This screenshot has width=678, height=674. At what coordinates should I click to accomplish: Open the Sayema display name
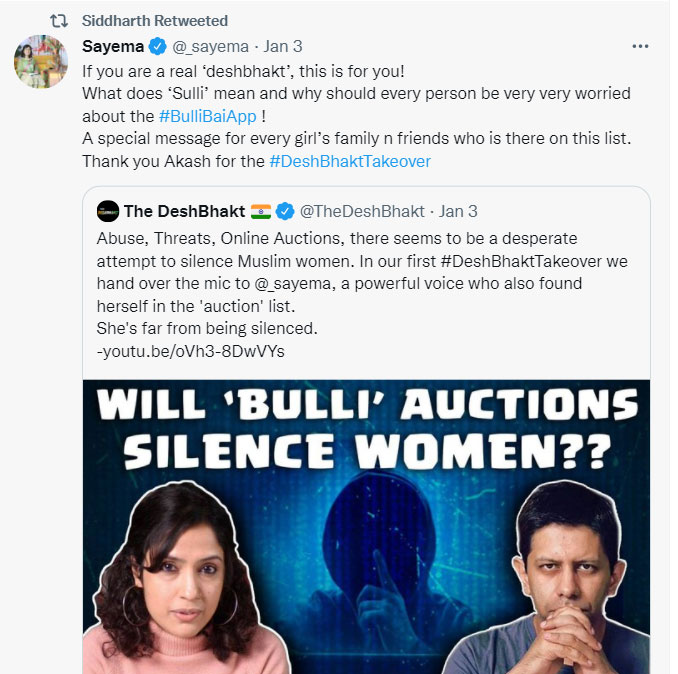112,46
